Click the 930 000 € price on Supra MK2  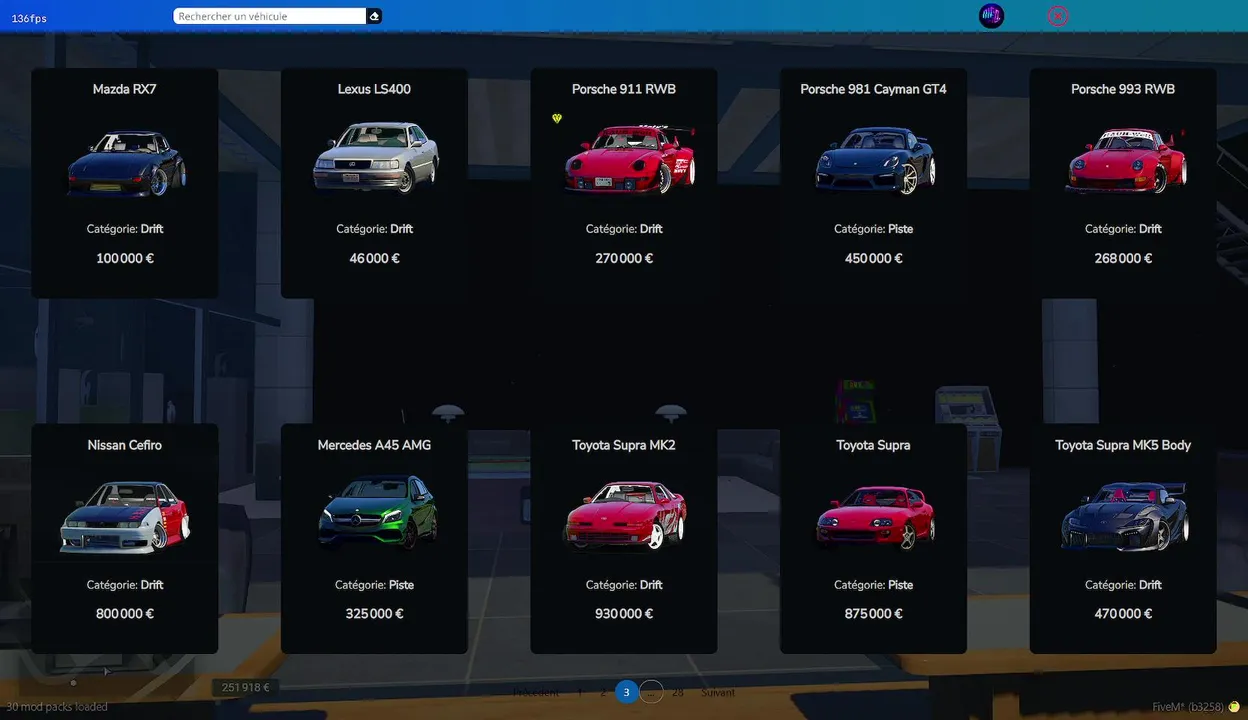[x=624, y=614]
